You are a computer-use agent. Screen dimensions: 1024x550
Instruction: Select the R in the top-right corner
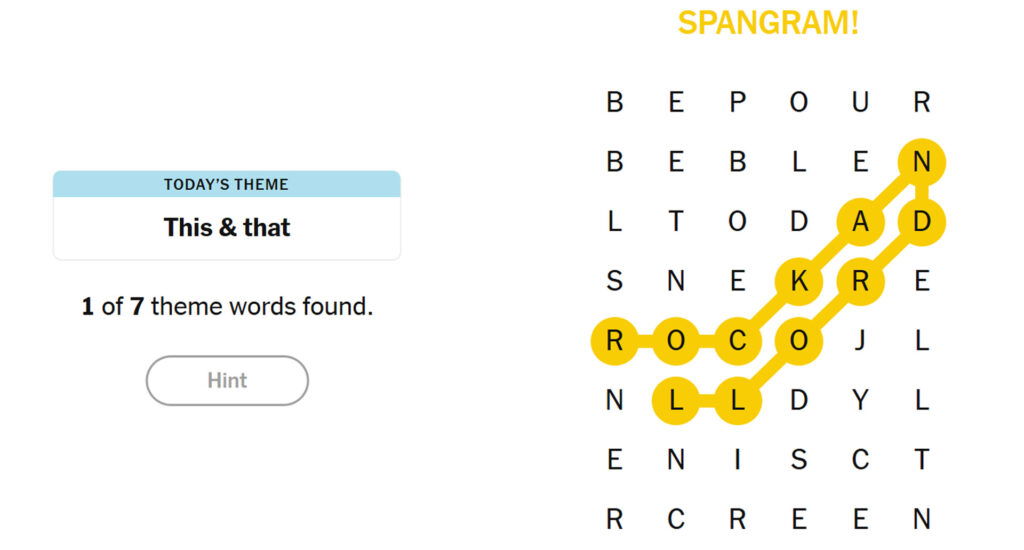pyautogui.click(x=921, y=102)
